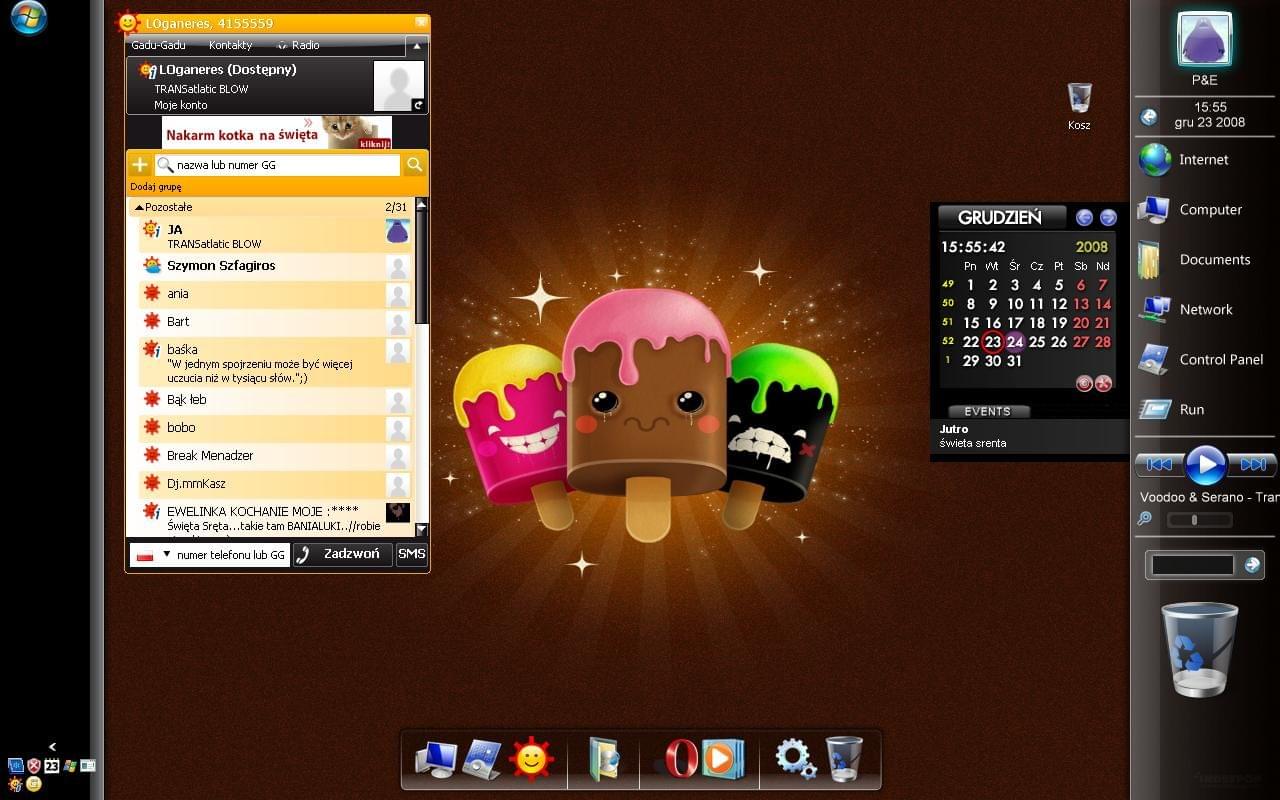Viewport: 1280px width, 800px height.
Task: Open Control Panel from the sidebar
Action: [x=1201, y=360]
